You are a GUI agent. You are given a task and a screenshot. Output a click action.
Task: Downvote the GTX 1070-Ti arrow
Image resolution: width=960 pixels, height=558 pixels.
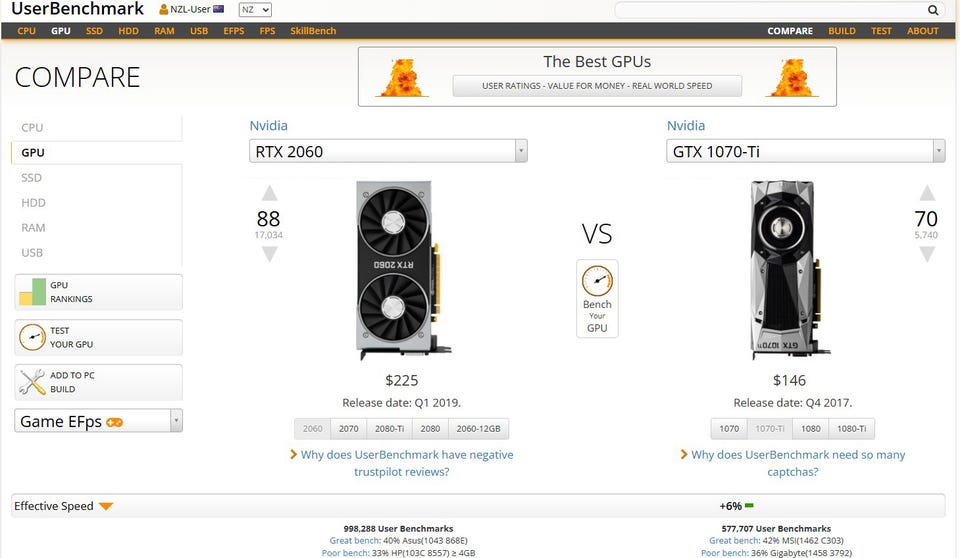pyautogui.click(x=927, y=254)
